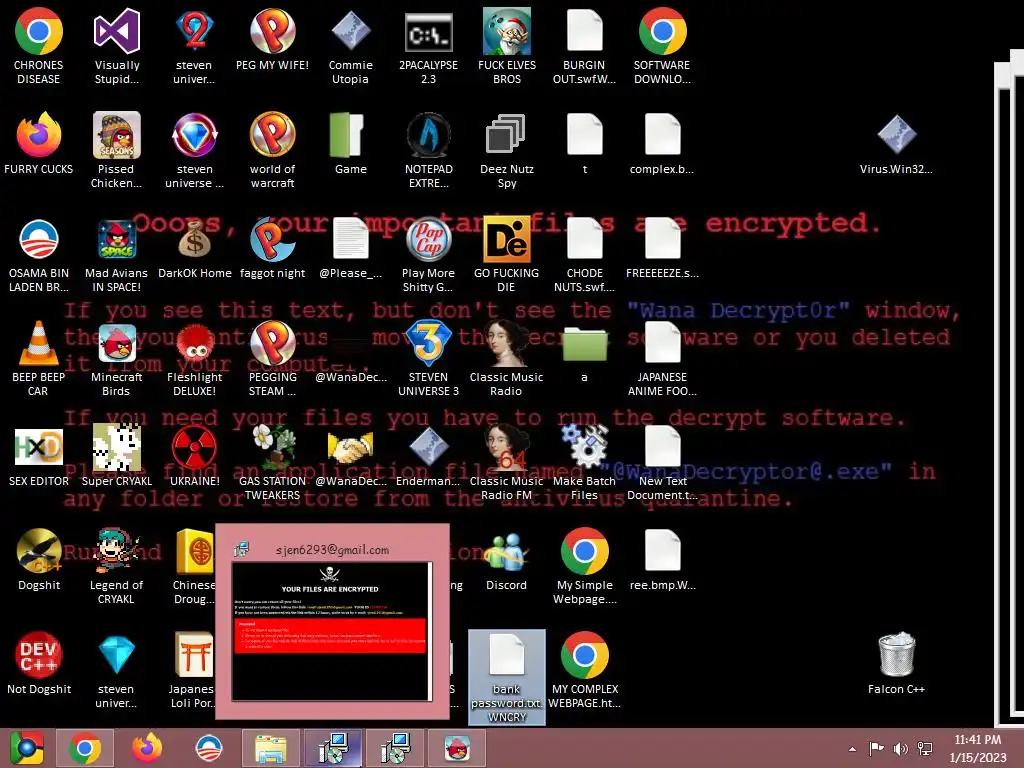Open Chrome from the taskbar
Screen dimensions: 1024x768
[x=84, y=748]
